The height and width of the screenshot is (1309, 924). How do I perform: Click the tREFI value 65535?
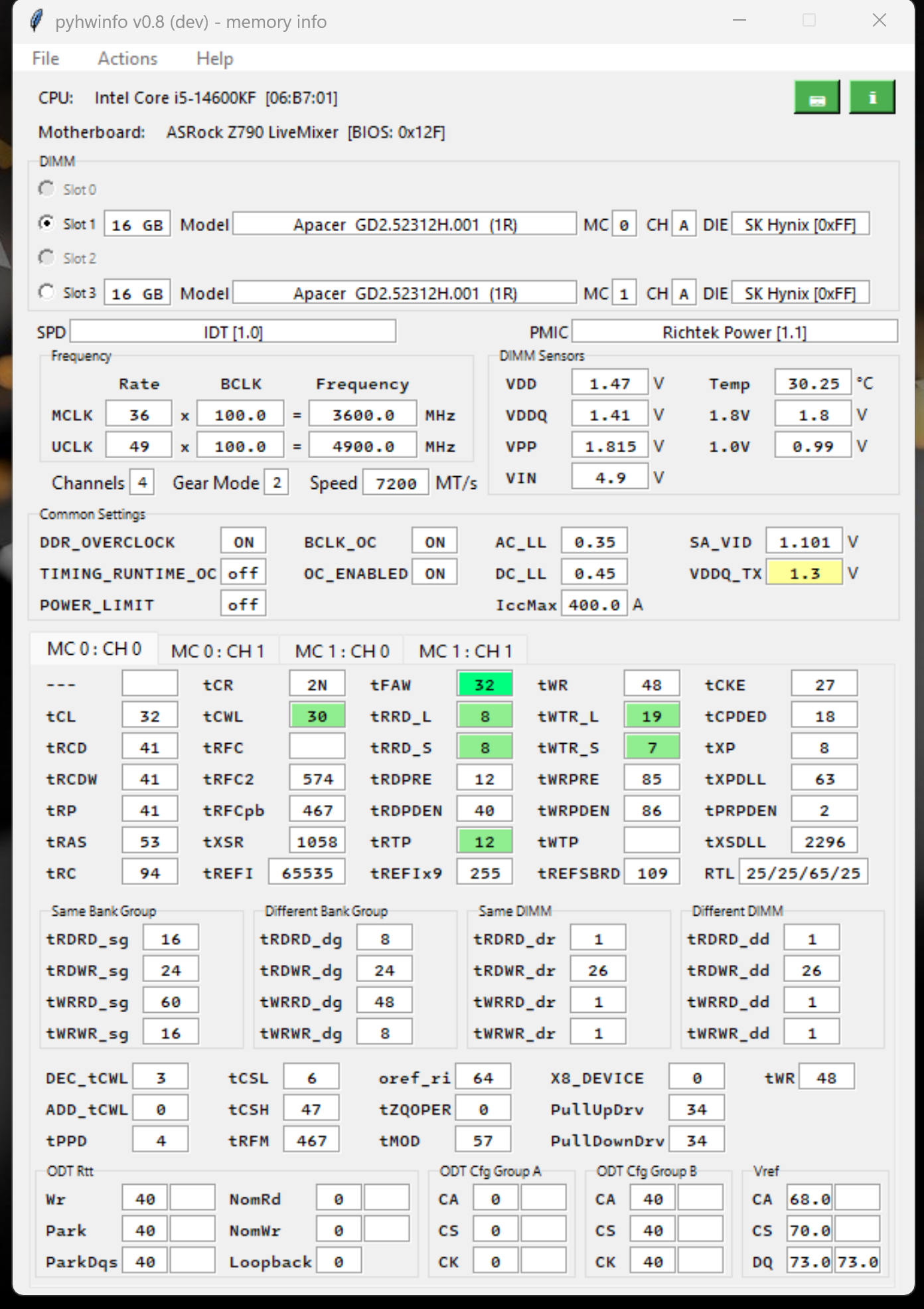307,873
